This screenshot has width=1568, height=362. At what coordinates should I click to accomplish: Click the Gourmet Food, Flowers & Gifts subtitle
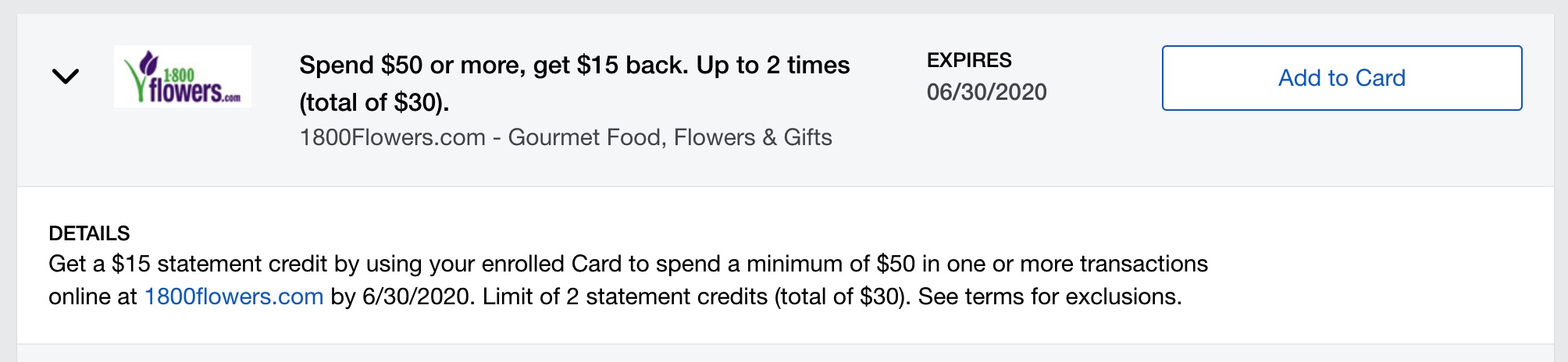click(669, 138)
